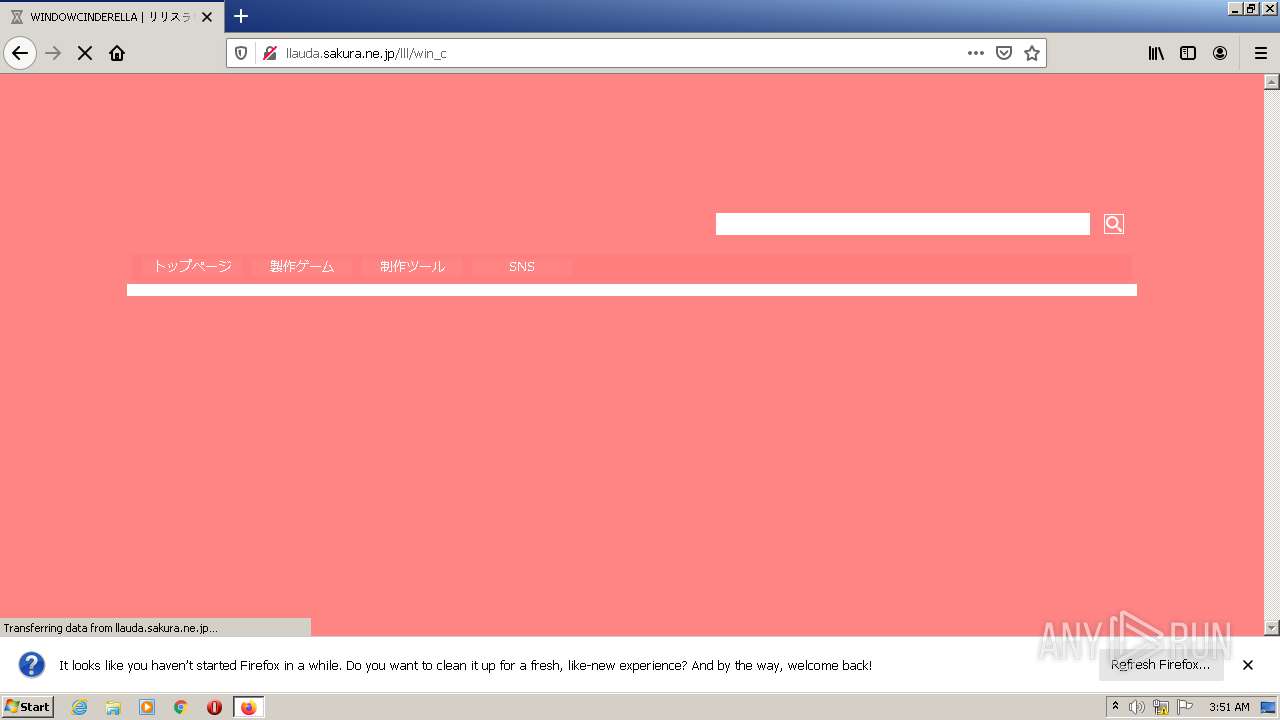Viewport: 1280px width, 720px height.
Task: Click the address bar URL
Action: coord(366,53)
